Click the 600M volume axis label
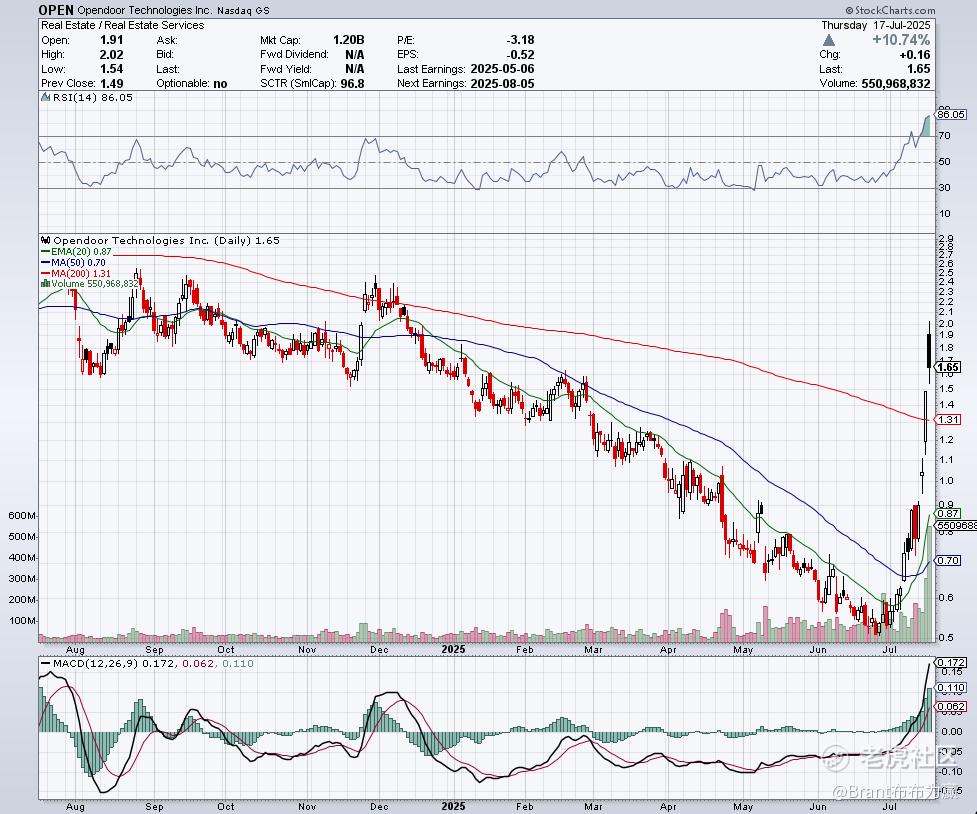Viewport: 977px width, 814px height. (x=22, y=515)
